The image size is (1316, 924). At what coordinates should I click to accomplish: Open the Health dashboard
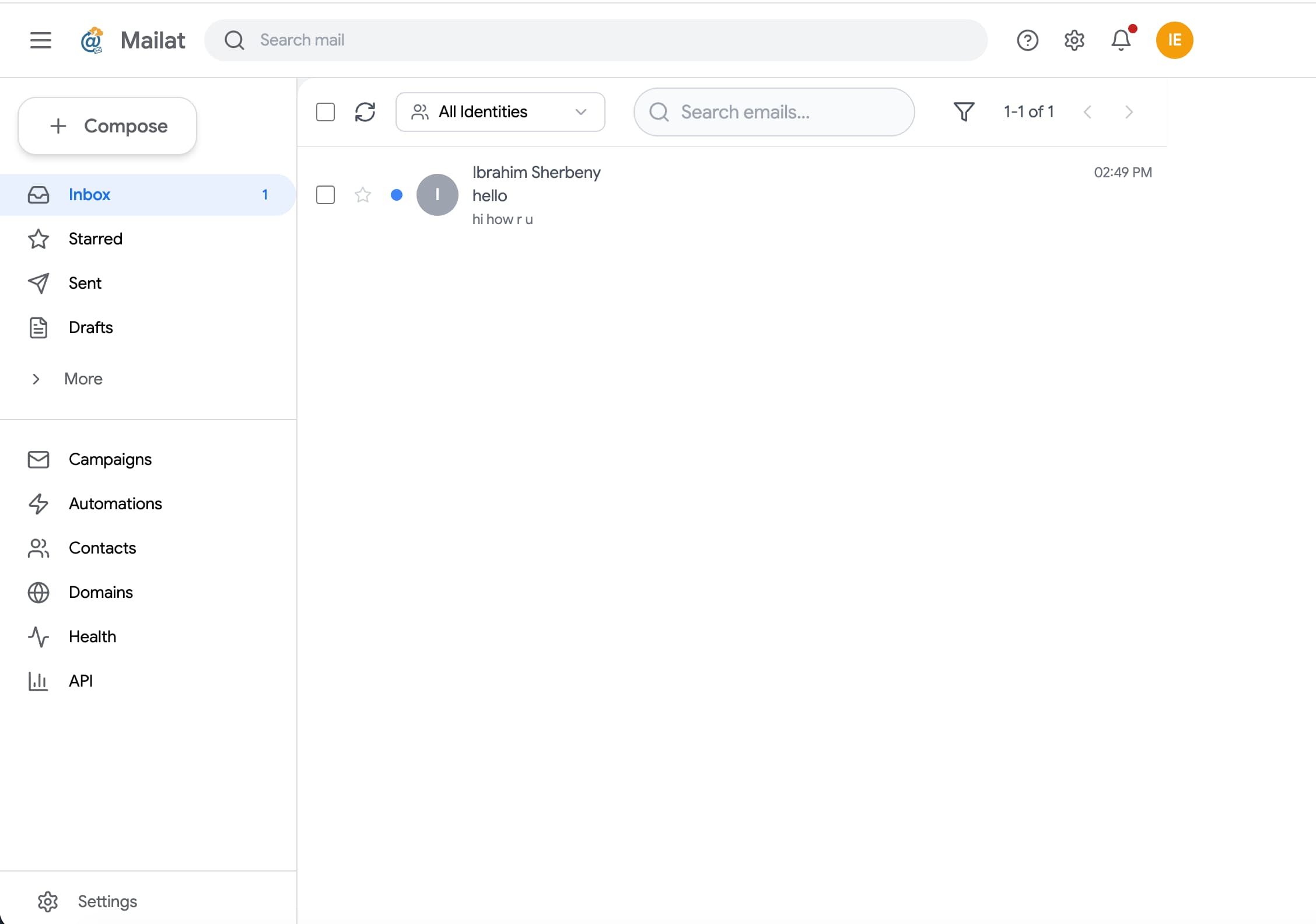[x=92, y=636]
